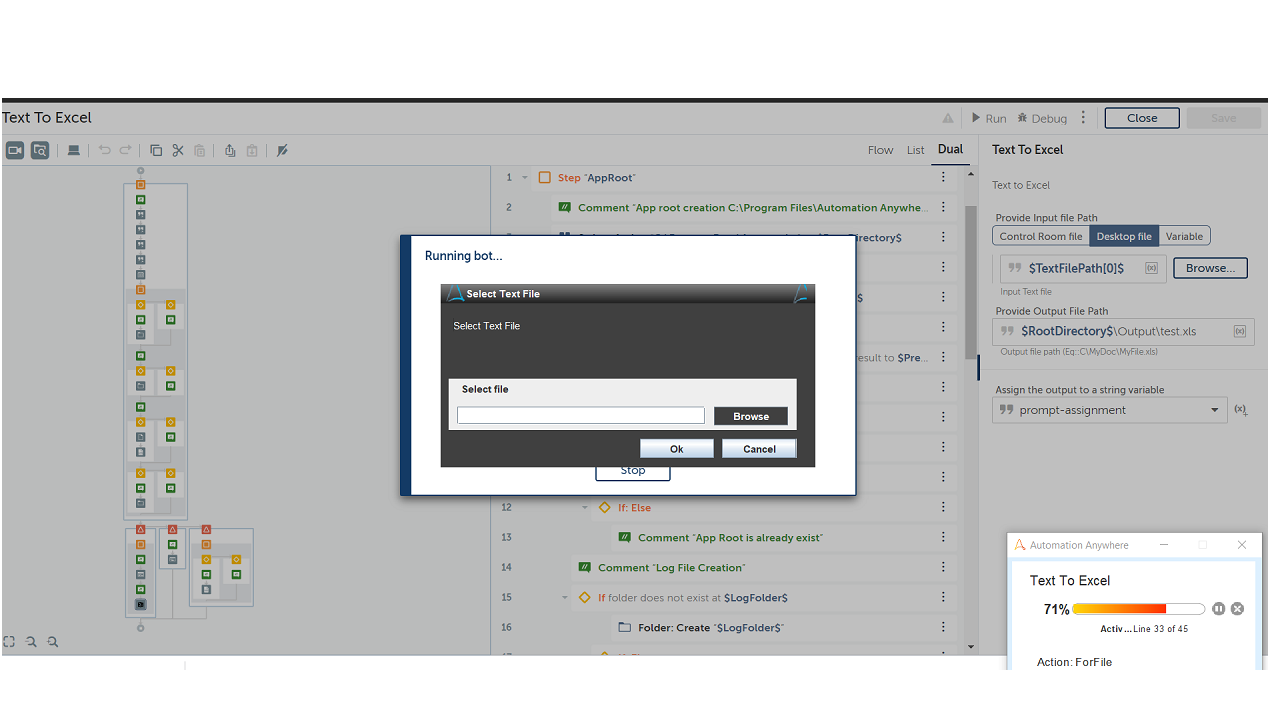Viewport: 1280px width, 720px height.
Task: Click the paste from shared clipboard icon
Action: (252, 150)
